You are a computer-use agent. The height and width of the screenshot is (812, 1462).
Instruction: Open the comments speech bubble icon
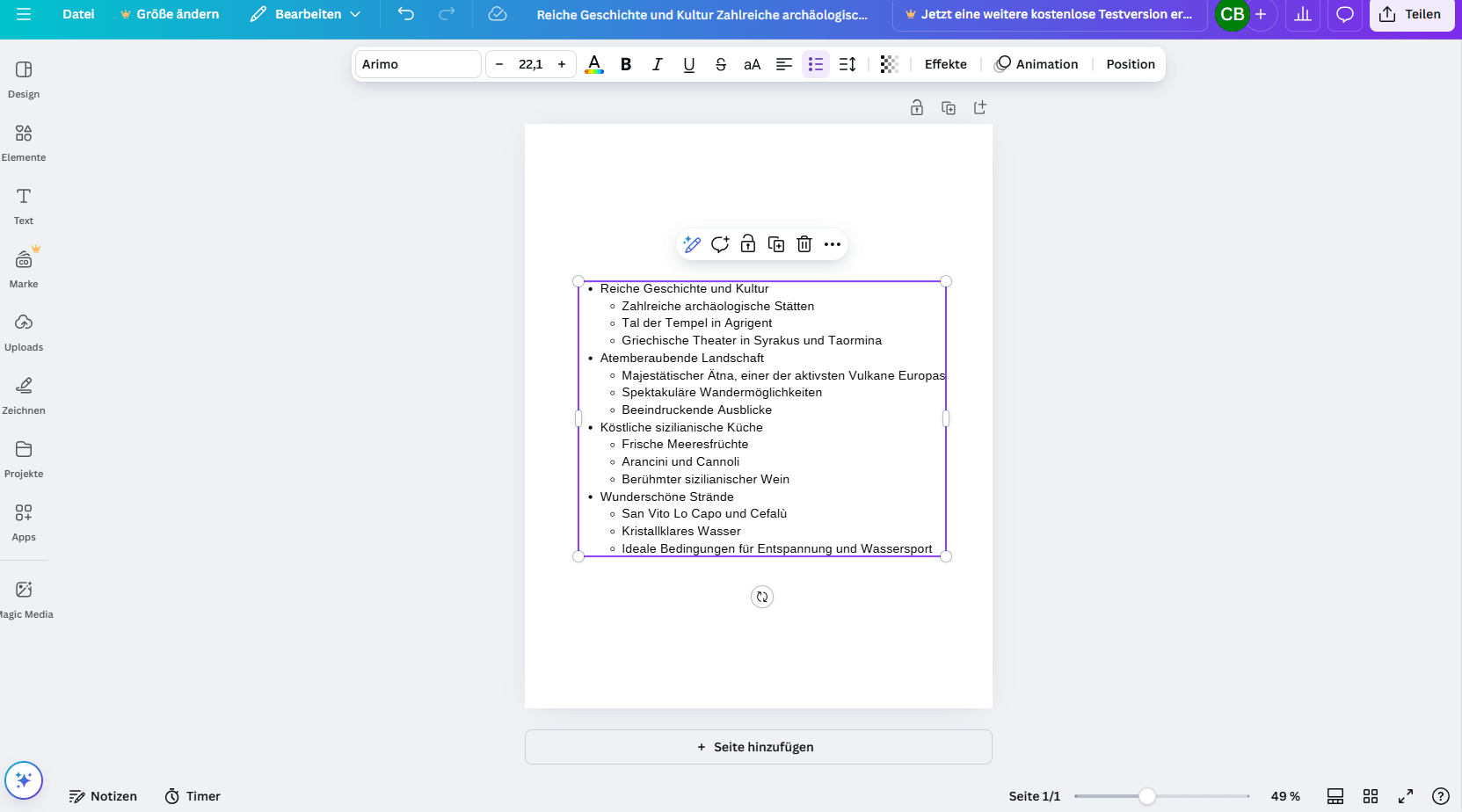pyautogui.click(x=1344, y=14)
